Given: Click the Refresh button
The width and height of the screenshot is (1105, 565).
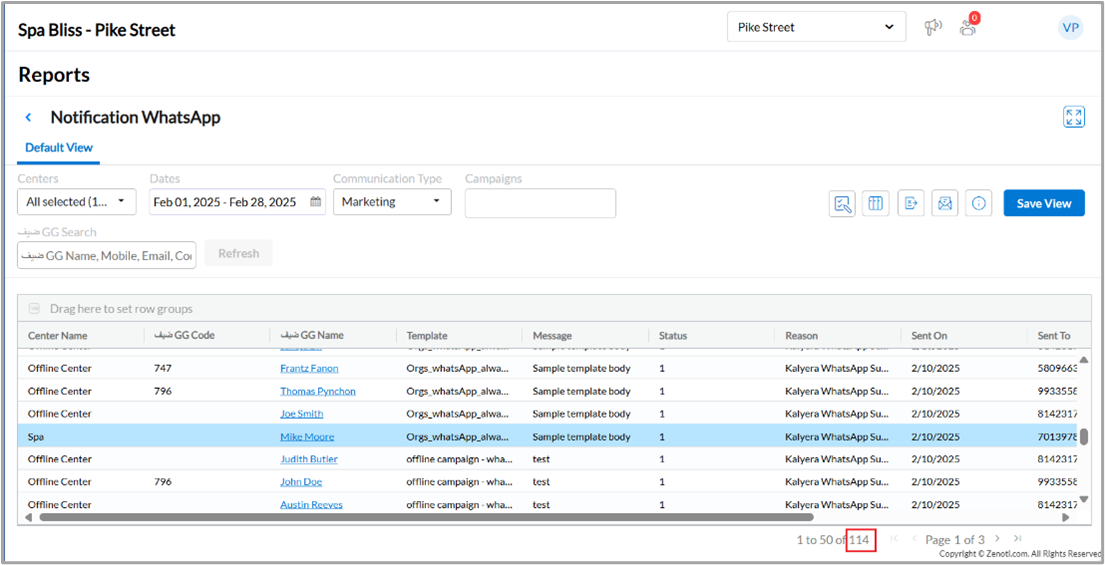Looking at the screenshot, I should (x=238, y=254).
